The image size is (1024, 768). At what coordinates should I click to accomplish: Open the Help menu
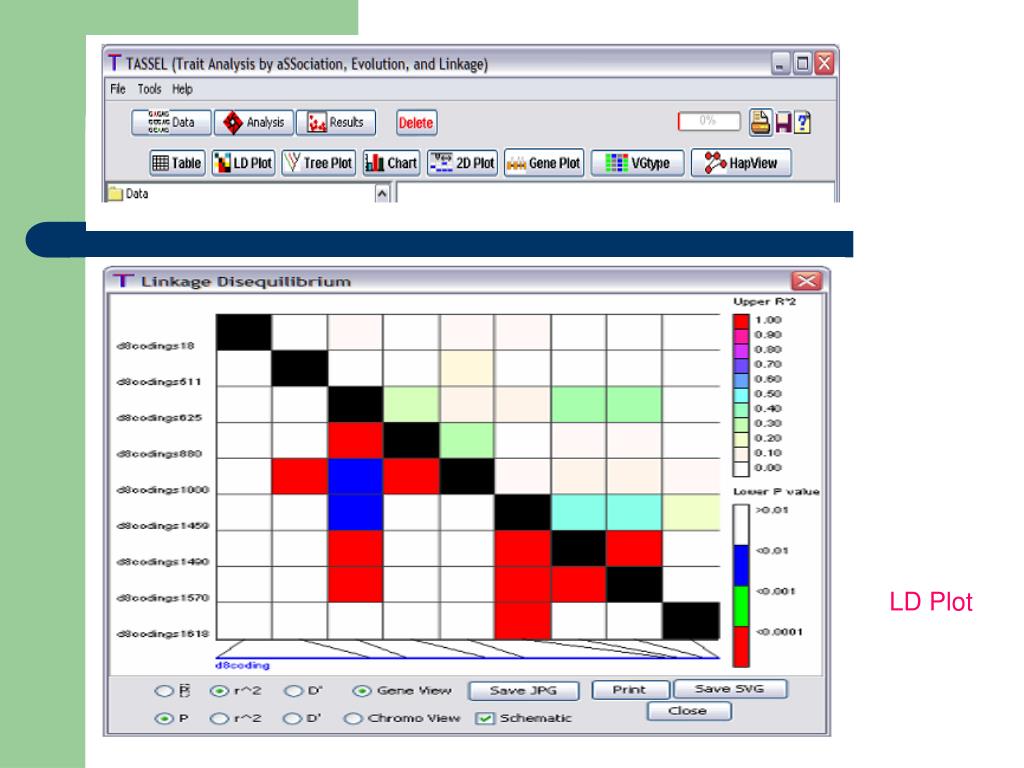click(x=182, y=89)
